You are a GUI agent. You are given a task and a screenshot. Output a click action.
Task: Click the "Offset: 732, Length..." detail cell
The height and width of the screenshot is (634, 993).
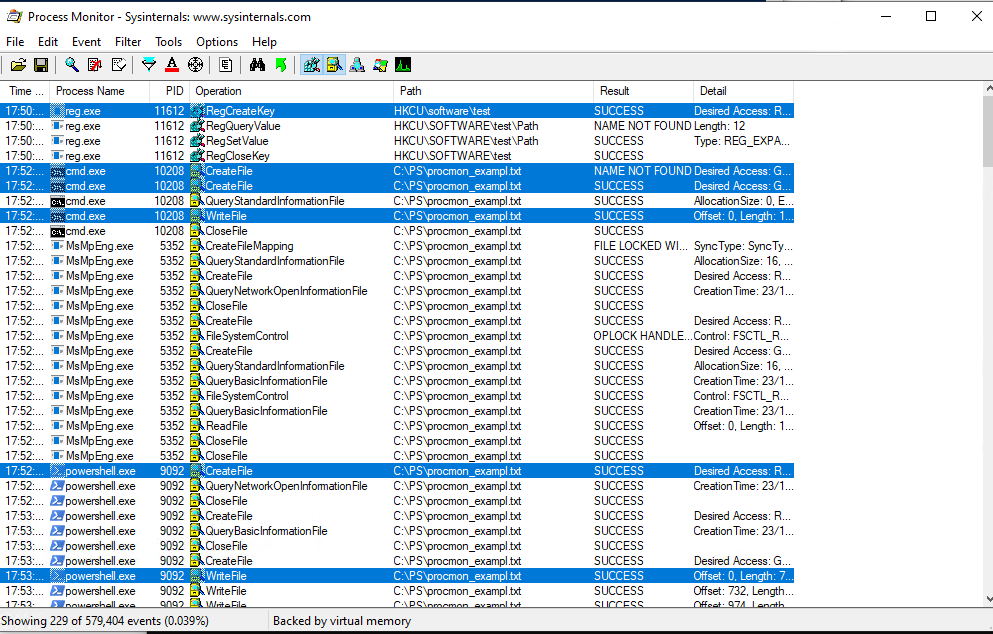pyautogui.click(x=742, y=591)
